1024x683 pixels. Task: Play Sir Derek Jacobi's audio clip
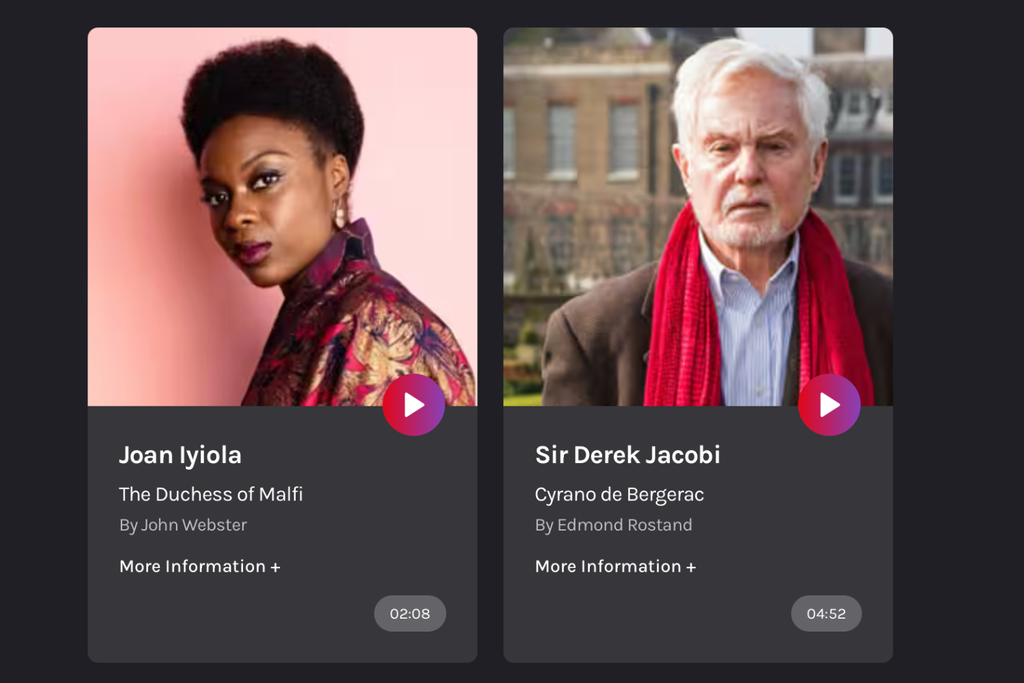829,405
